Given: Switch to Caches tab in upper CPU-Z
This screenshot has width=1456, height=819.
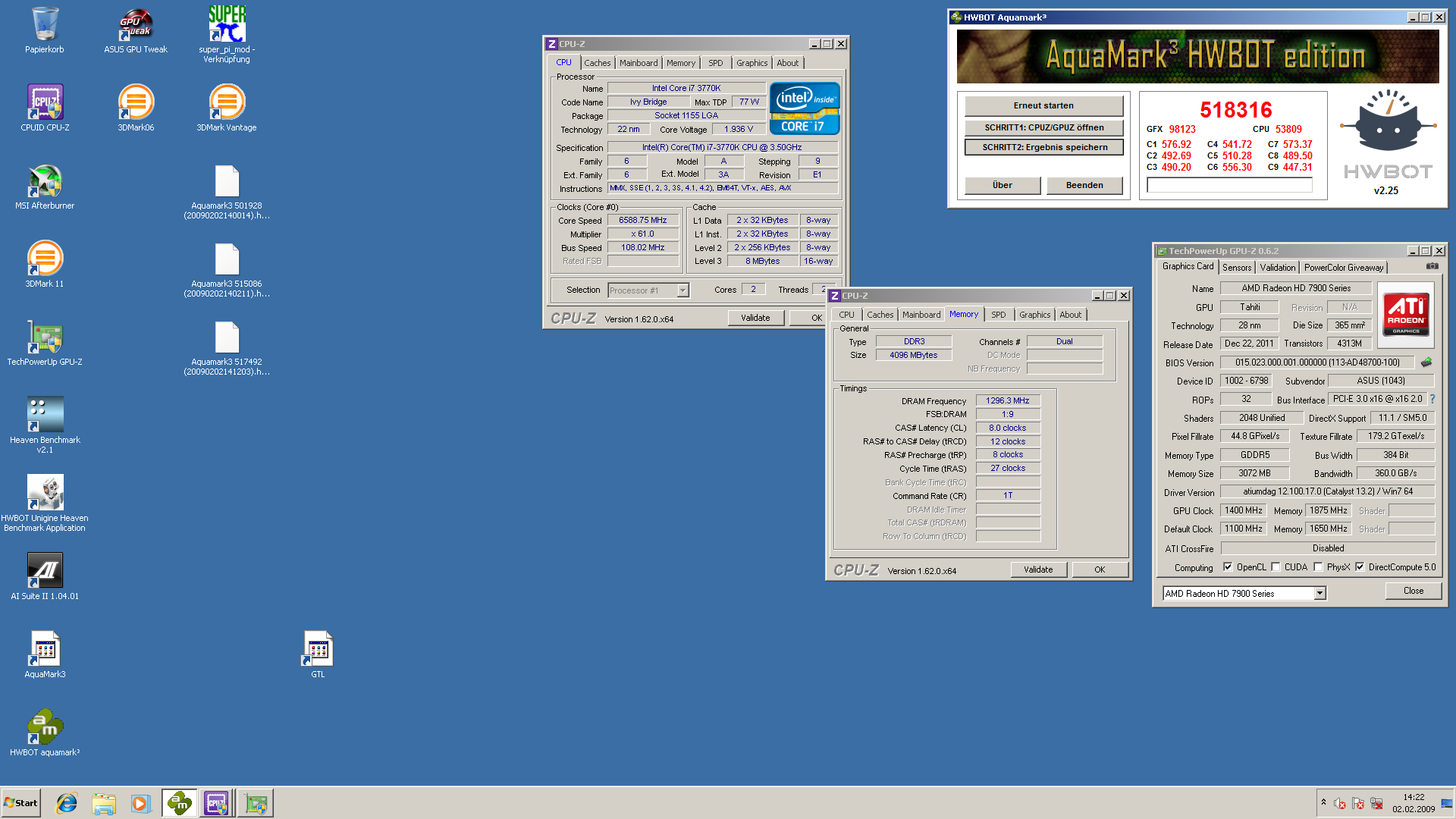Looking at the screenshot, I should [597, 63].
